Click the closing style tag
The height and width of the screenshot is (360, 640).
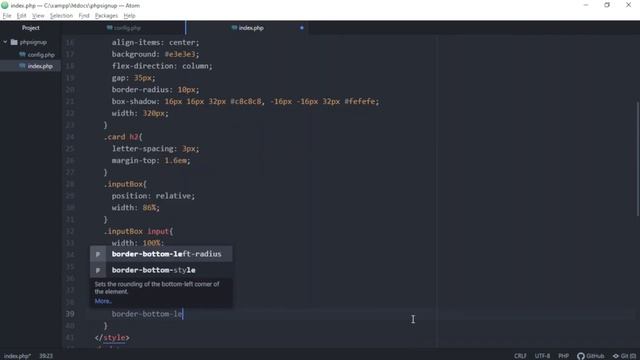(x=112, y=338)
